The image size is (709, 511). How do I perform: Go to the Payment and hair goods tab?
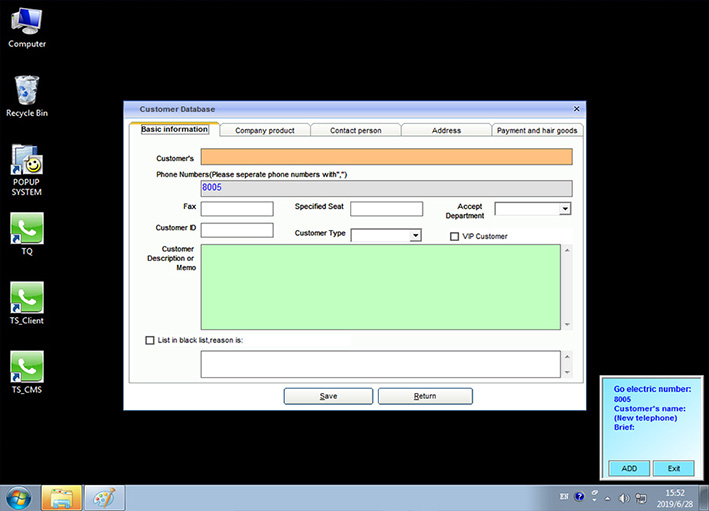click(x=537, y=131)
